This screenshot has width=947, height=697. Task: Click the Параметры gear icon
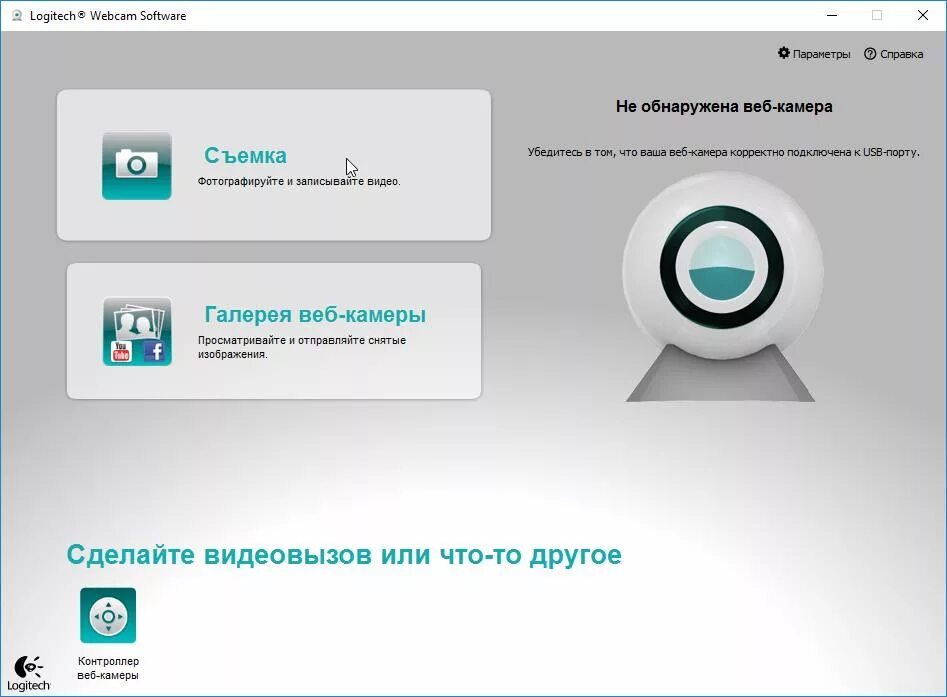pyautogui.click(x=784, y=53)
